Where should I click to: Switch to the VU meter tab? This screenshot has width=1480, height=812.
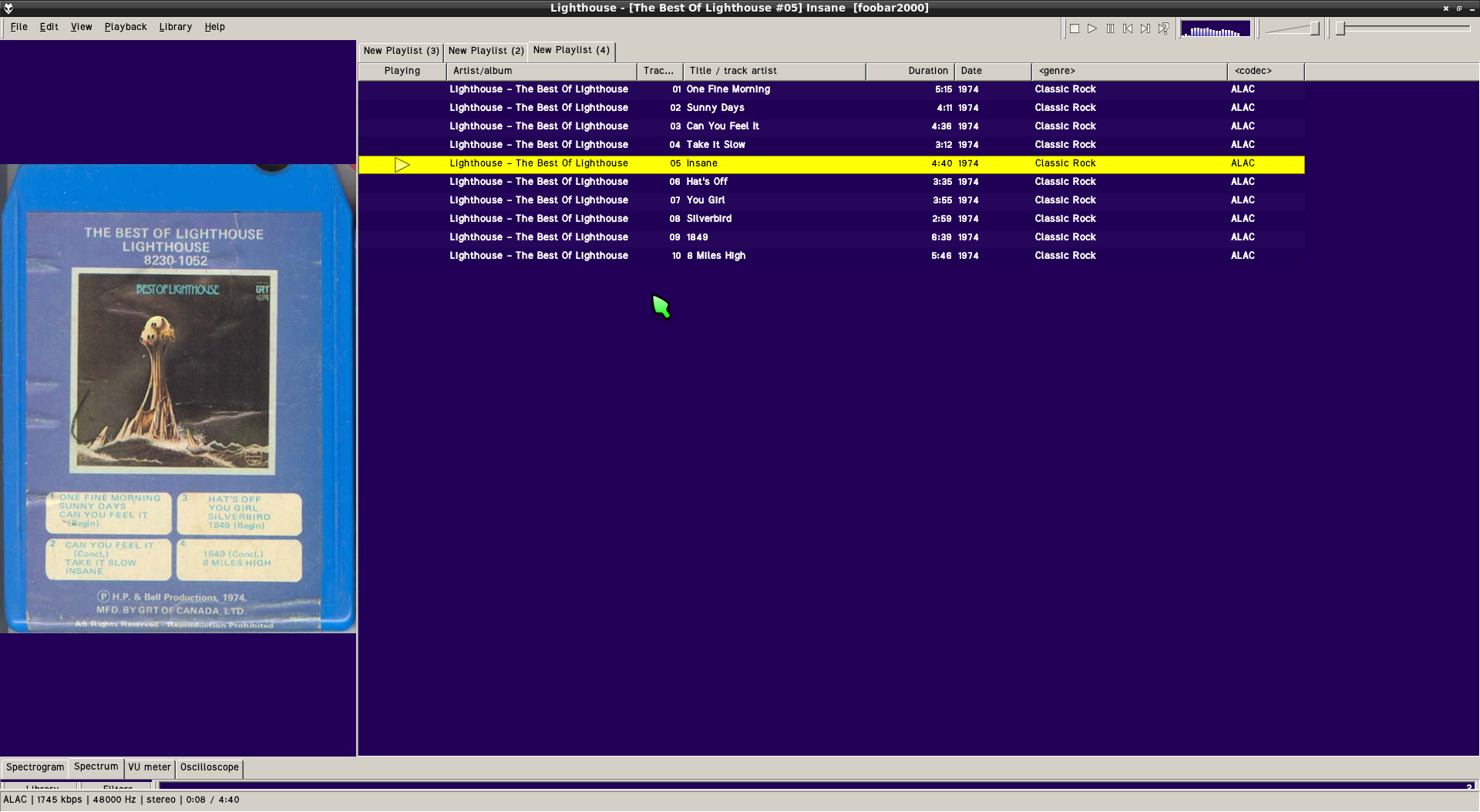click(150, 767)
